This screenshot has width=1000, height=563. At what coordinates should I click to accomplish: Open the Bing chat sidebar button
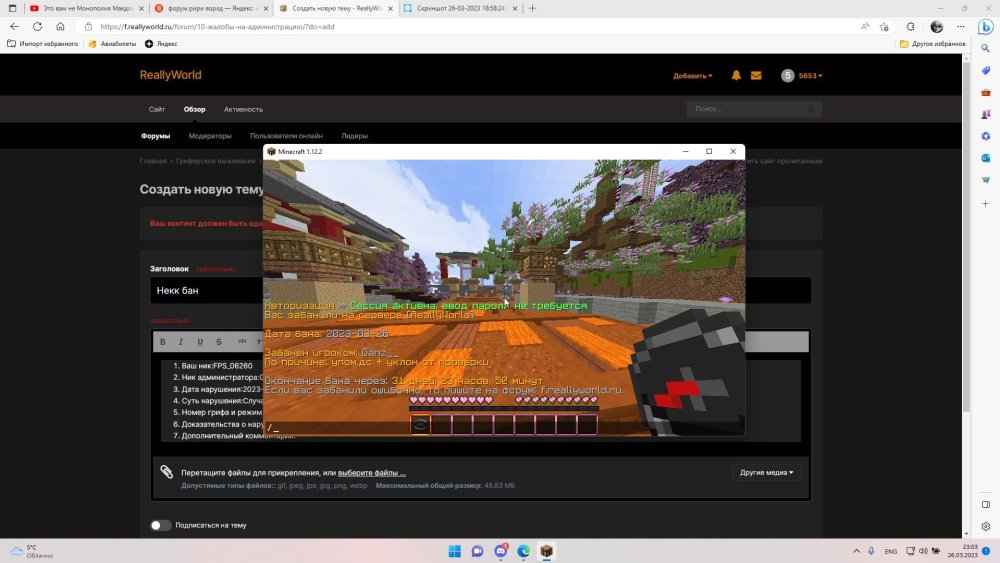pos(985,27)
